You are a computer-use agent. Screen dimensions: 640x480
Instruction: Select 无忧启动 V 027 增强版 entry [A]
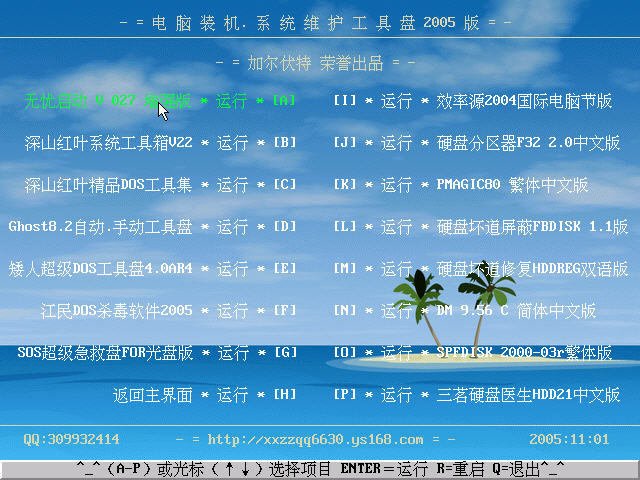point(160,101)
